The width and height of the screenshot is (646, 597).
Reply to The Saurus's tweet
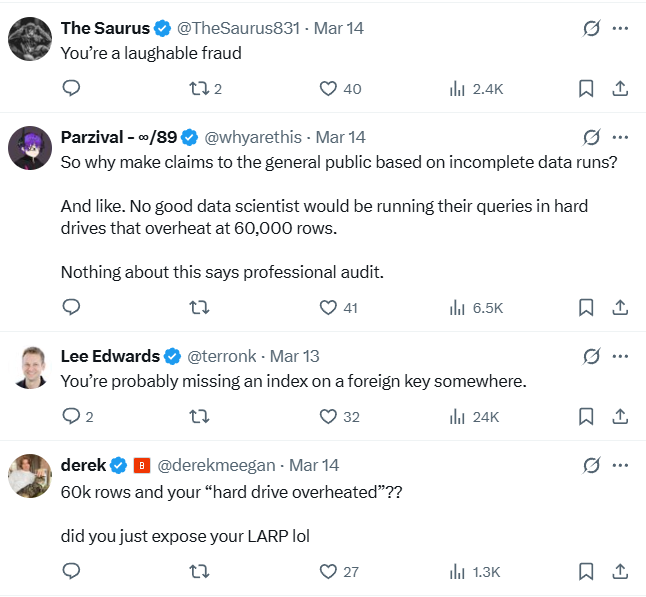(x=71, y=89)
